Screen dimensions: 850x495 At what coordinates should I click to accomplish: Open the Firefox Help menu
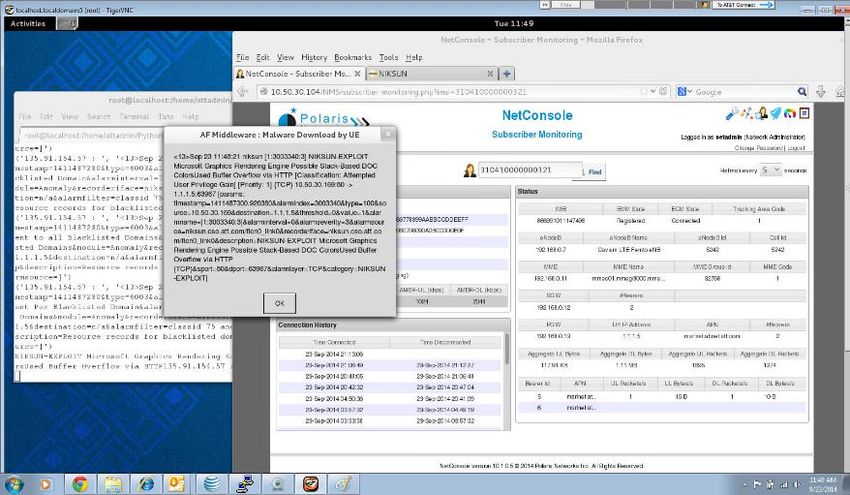coord(414,57)
